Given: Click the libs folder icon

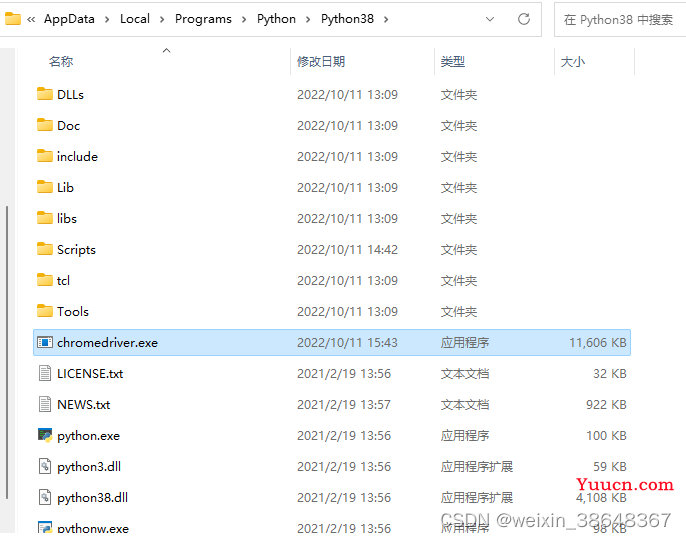Looking at the screenshot, I should pyautogui.click(x=45, y=218).
